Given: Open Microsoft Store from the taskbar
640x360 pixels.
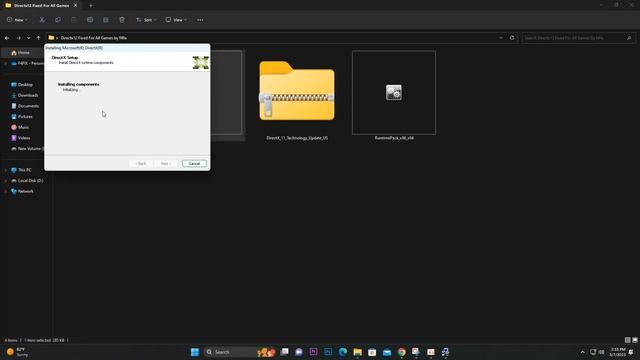Looking at the screenshot, I should pyautogui.click(x=372, y=352).
